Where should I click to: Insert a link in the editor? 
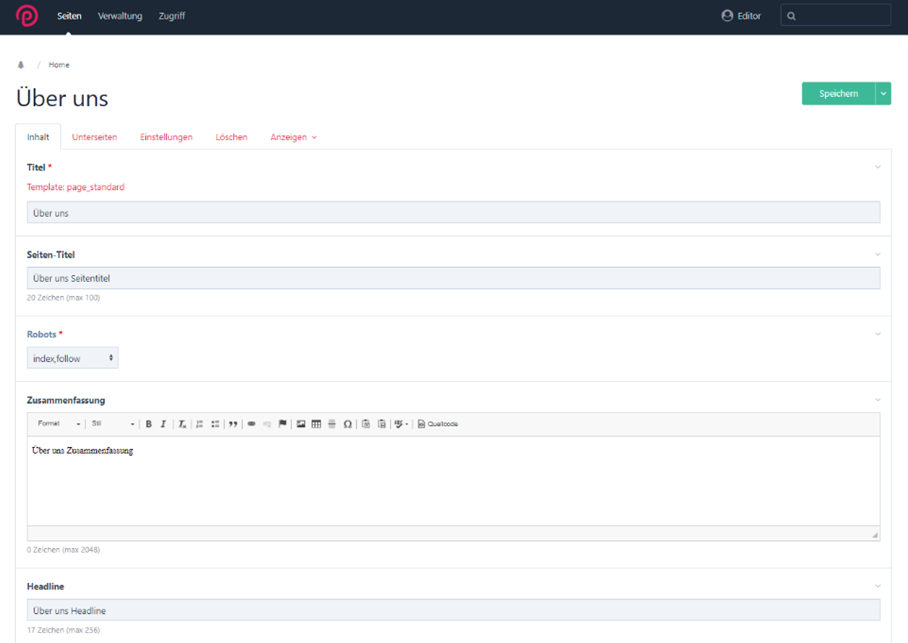(x=252, y=424)
